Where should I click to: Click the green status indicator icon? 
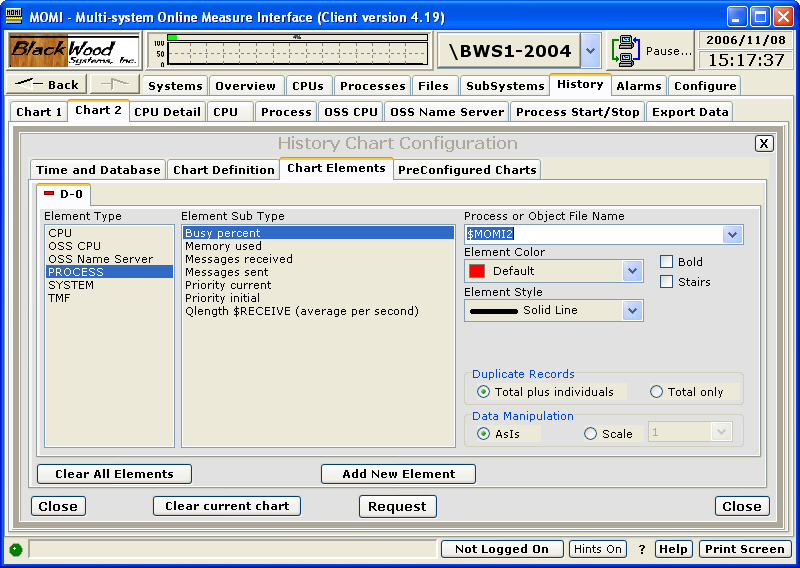(16, 550)
